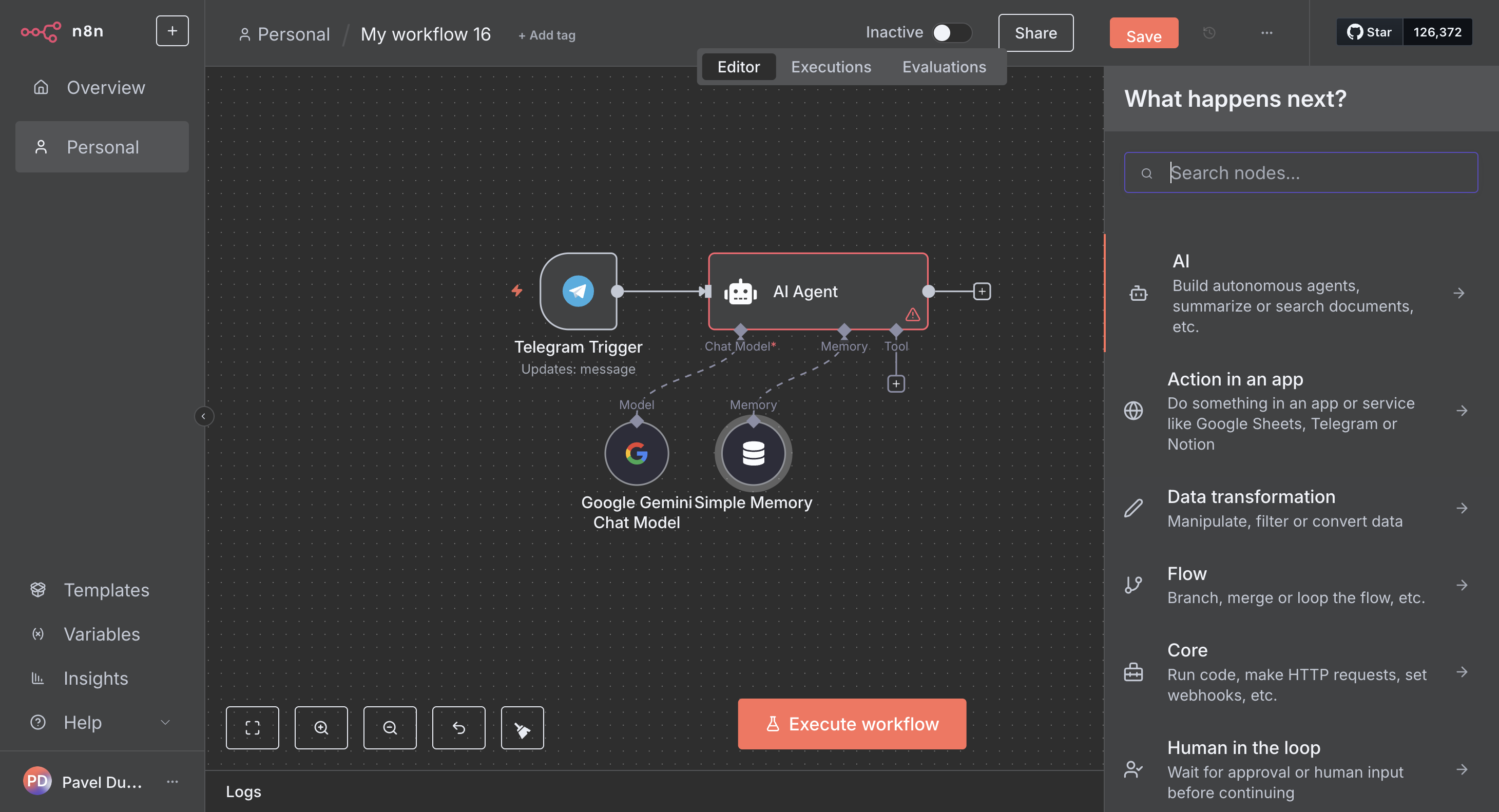Expand the Help menu chevron
This screenshot has width=1499, height=812.
point(165,722)
